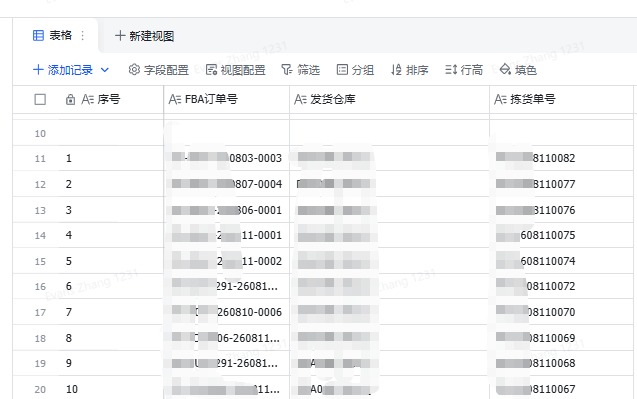Open 字段配置 field settings
This screenshot has width=637, height=399.
point(158,70)
